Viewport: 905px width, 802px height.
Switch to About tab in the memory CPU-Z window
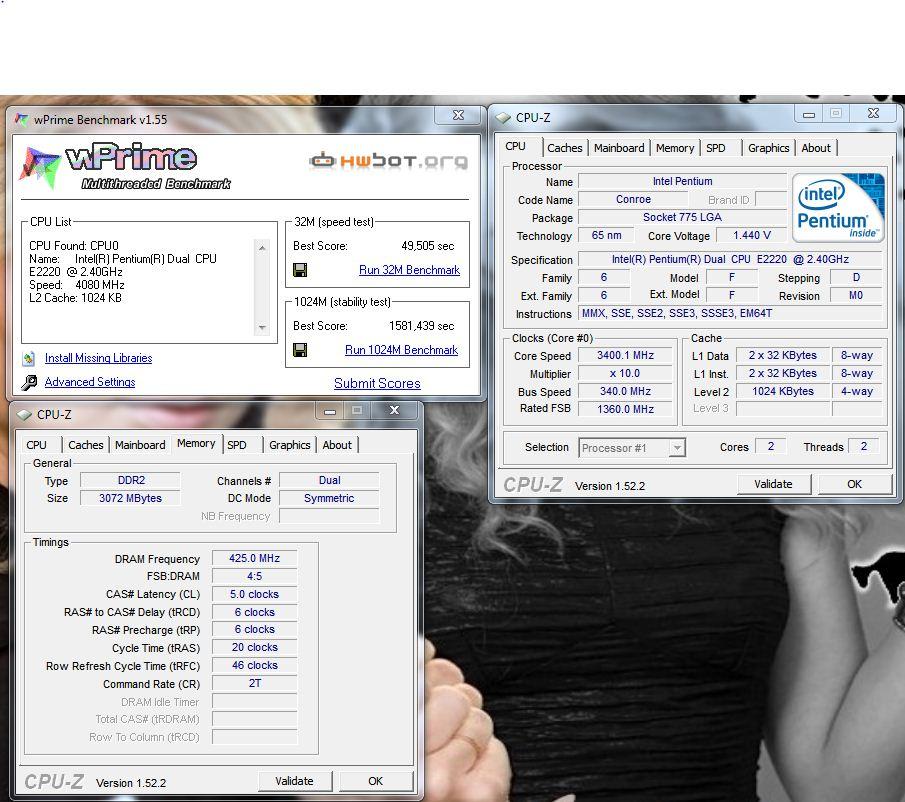click(x=337, y=445)
